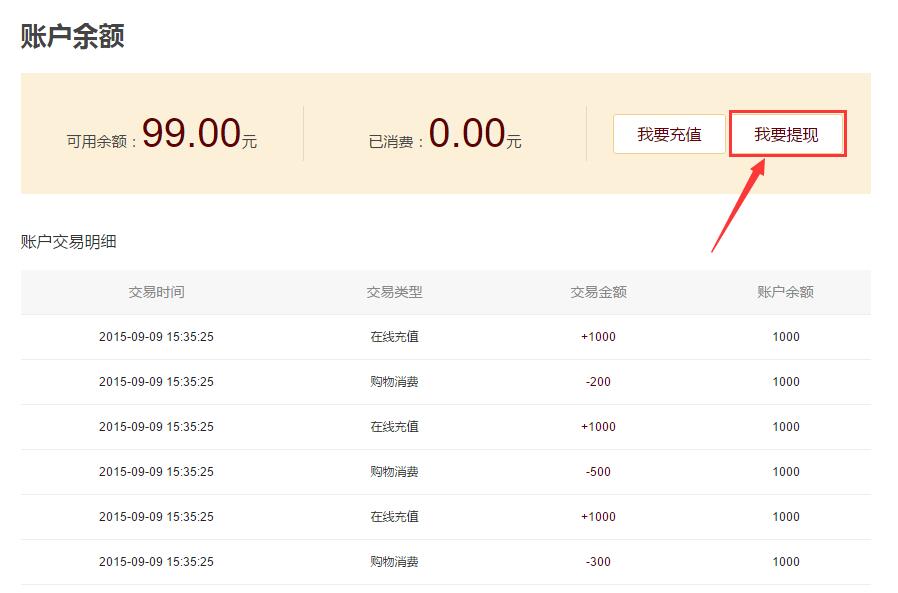Click the 交易类型 column header
The height and width of the screenshot is (593, 898).
(394, 292)
